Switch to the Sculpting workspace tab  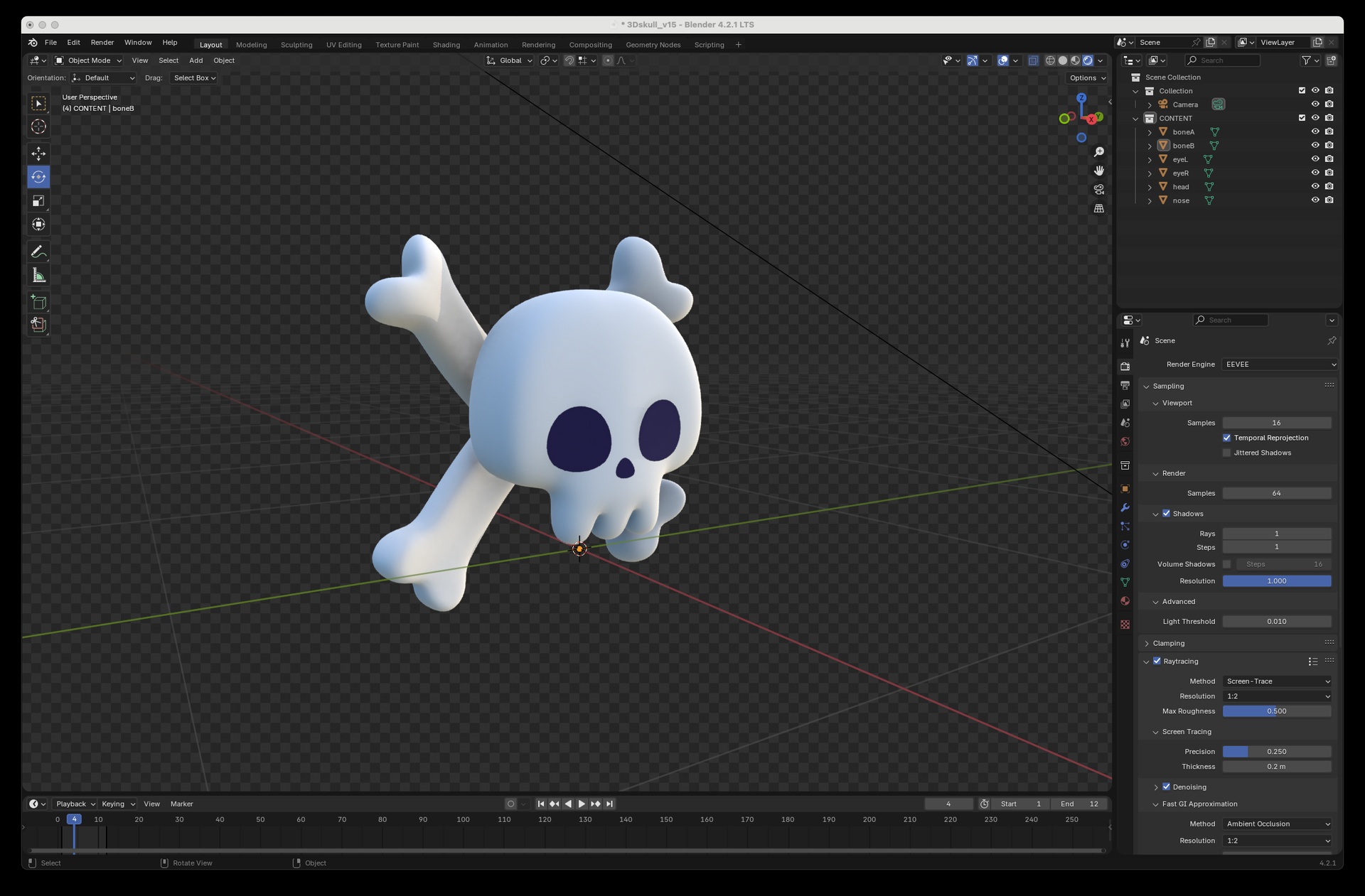pyautogui.click(x=296, y=45)
